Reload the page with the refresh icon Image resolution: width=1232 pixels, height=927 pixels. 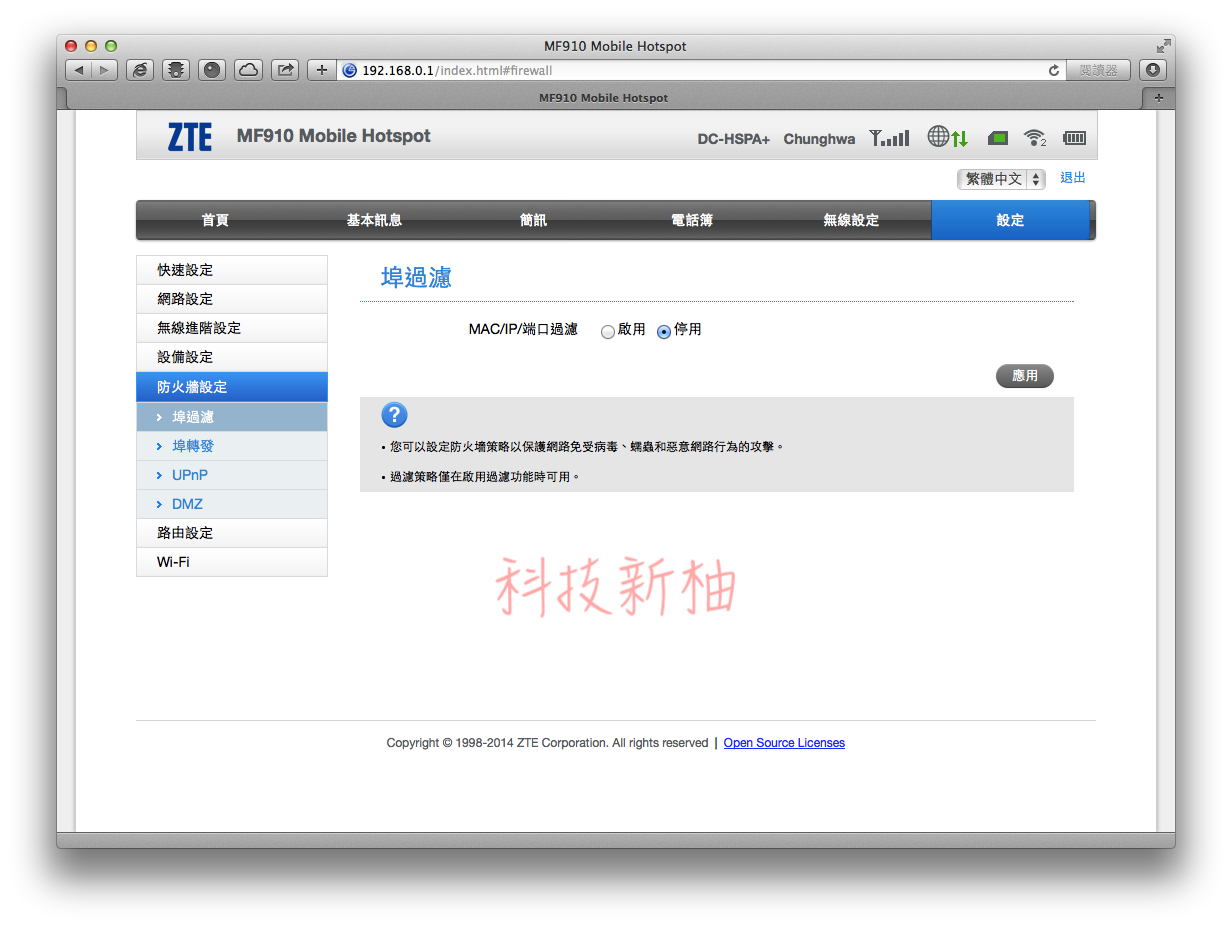[1053, 71]
